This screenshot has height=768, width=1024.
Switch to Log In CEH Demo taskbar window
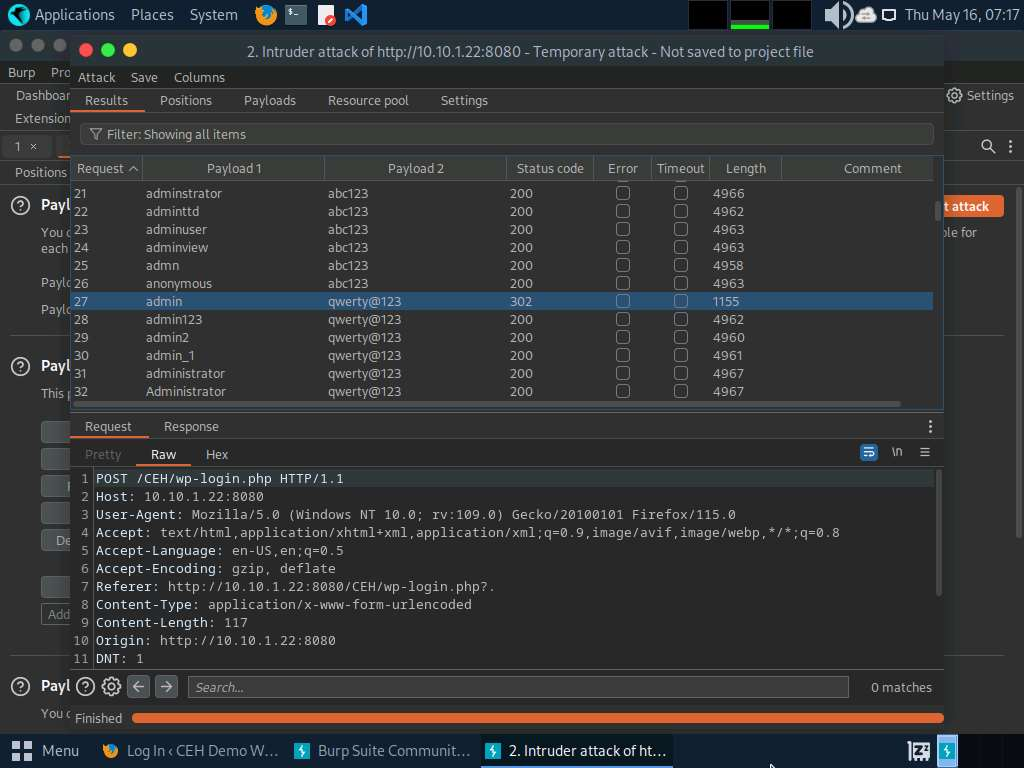tap(191, 751)
